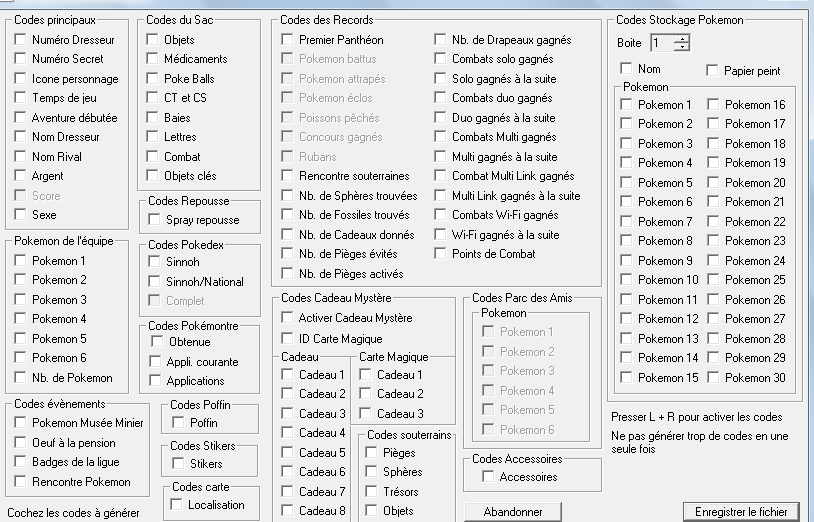Tick the Poke Balls checkbox

(x=154, y=79)
